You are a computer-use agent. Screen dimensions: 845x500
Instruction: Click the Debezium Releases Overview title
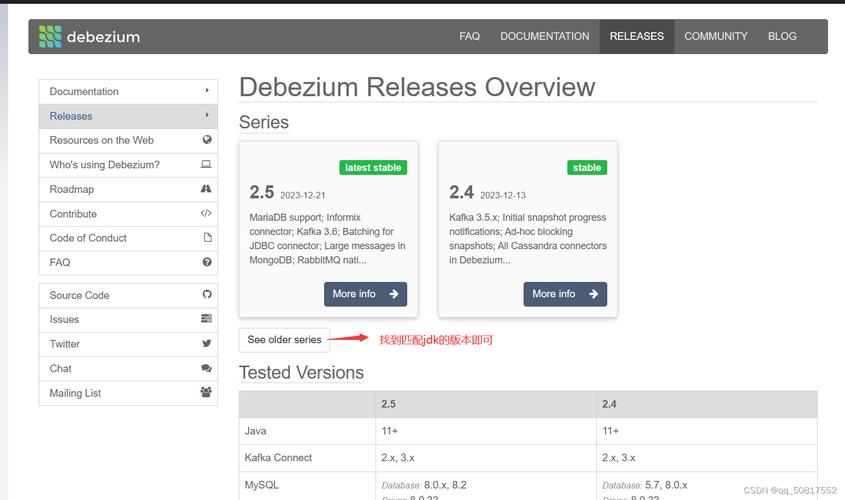[417, 87]
